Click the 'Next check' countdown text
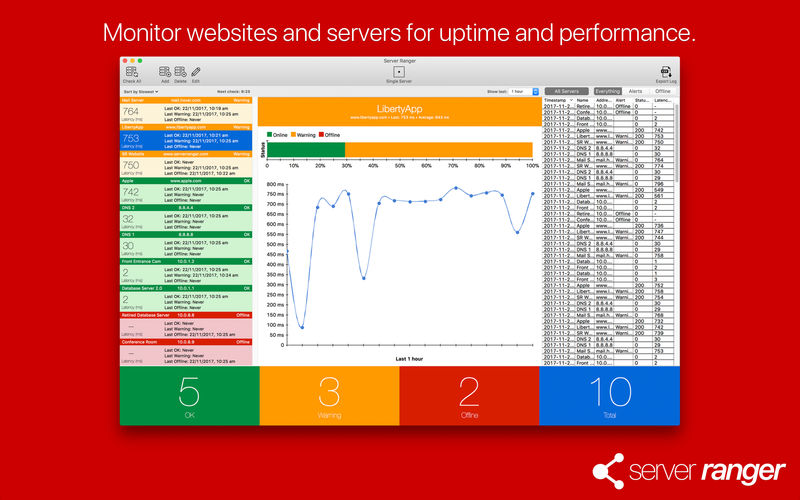800x500 pixels. click(234, 92)
